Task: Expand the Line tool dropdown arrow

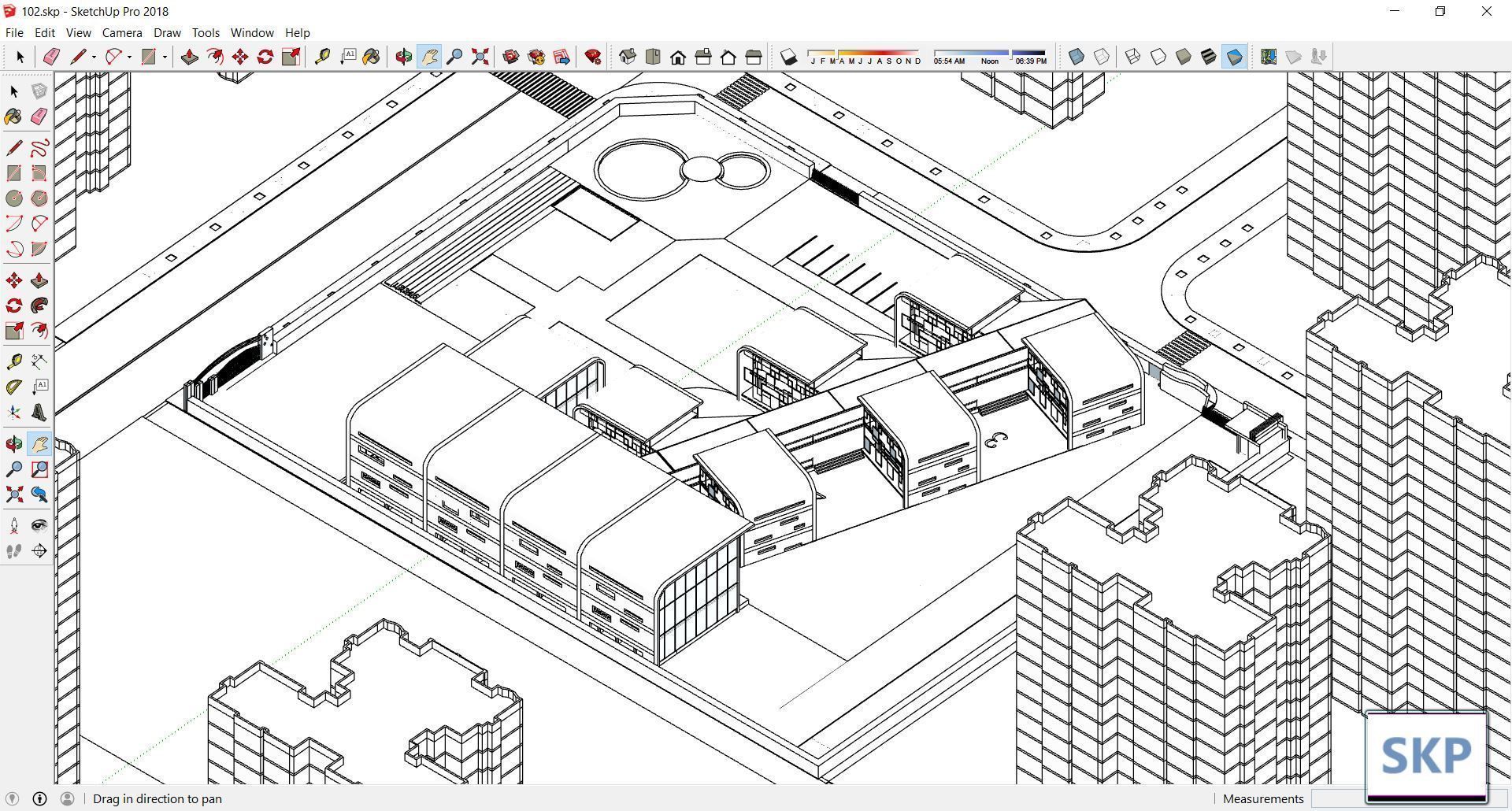Action: [94, 57]
